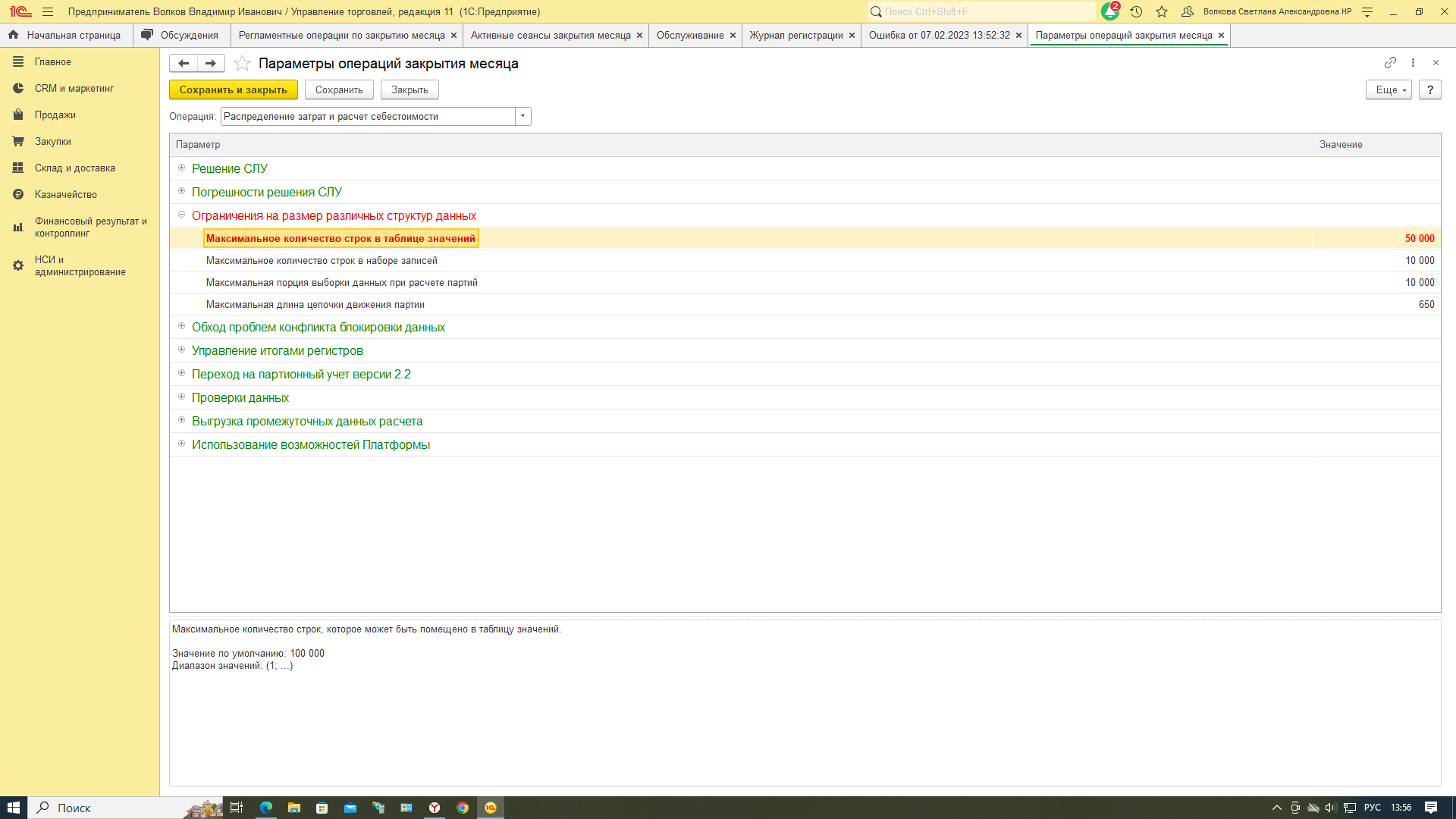
Task: Open the Склад и доставка section
Action: (74, 168)
